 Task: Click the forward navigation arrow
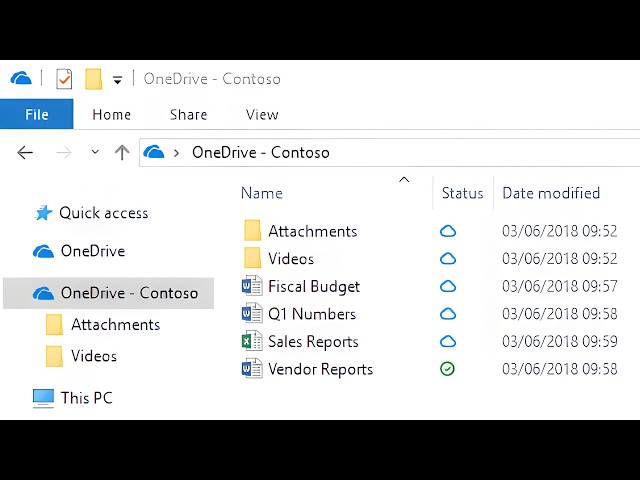pos(64,153)
